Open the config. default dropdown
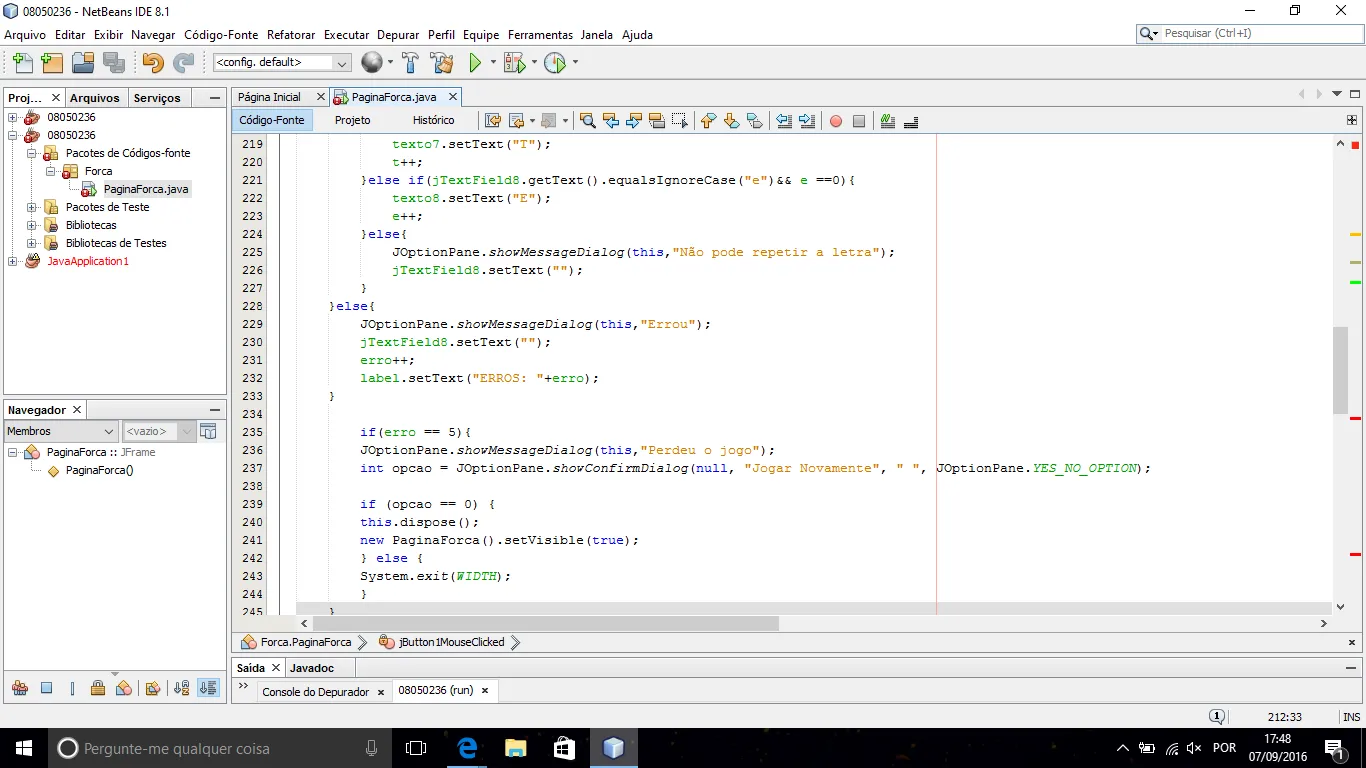 click(282, 63)
